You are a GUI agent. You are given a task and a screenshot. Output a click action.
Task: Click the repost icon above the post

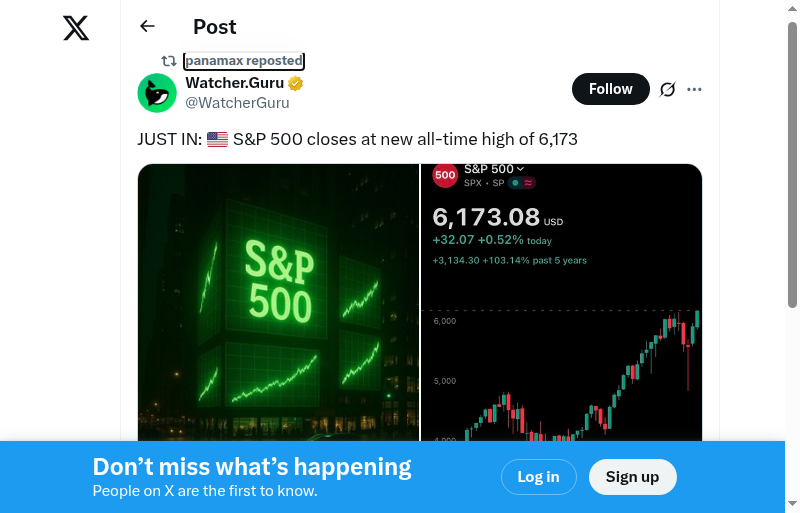click(169, 61)
